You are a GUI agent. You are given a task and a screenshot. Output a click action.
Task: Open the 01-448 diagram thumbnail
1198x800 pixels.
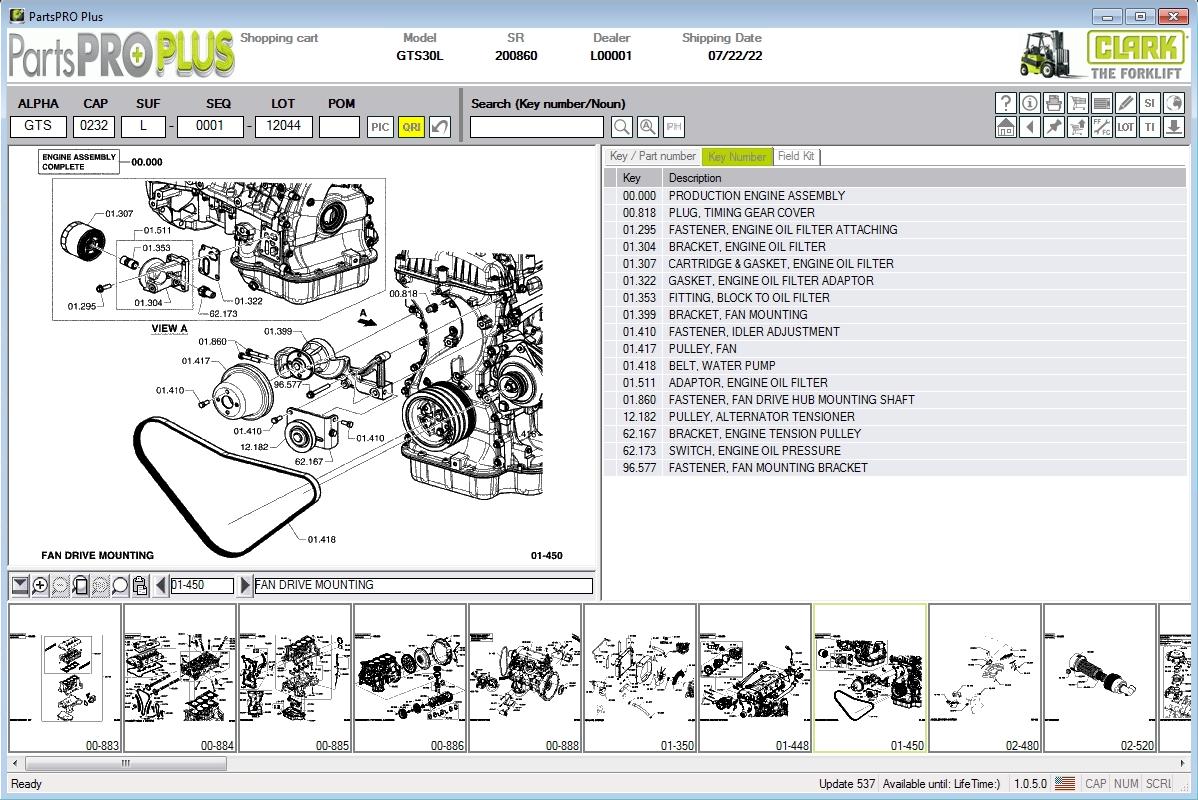(755, 677)
